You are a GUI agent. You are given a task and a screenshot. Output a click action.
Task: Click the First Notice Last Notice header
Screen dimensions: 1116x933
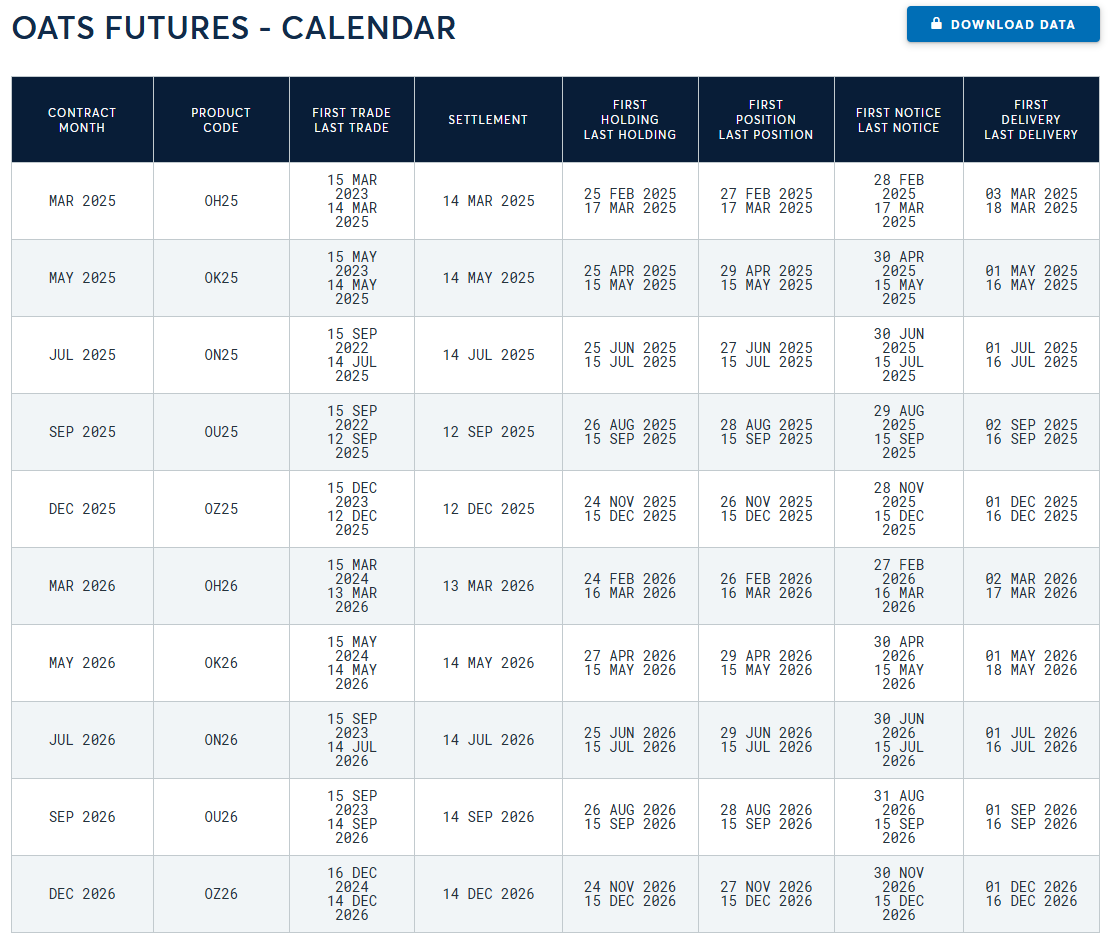coord(898,120)
